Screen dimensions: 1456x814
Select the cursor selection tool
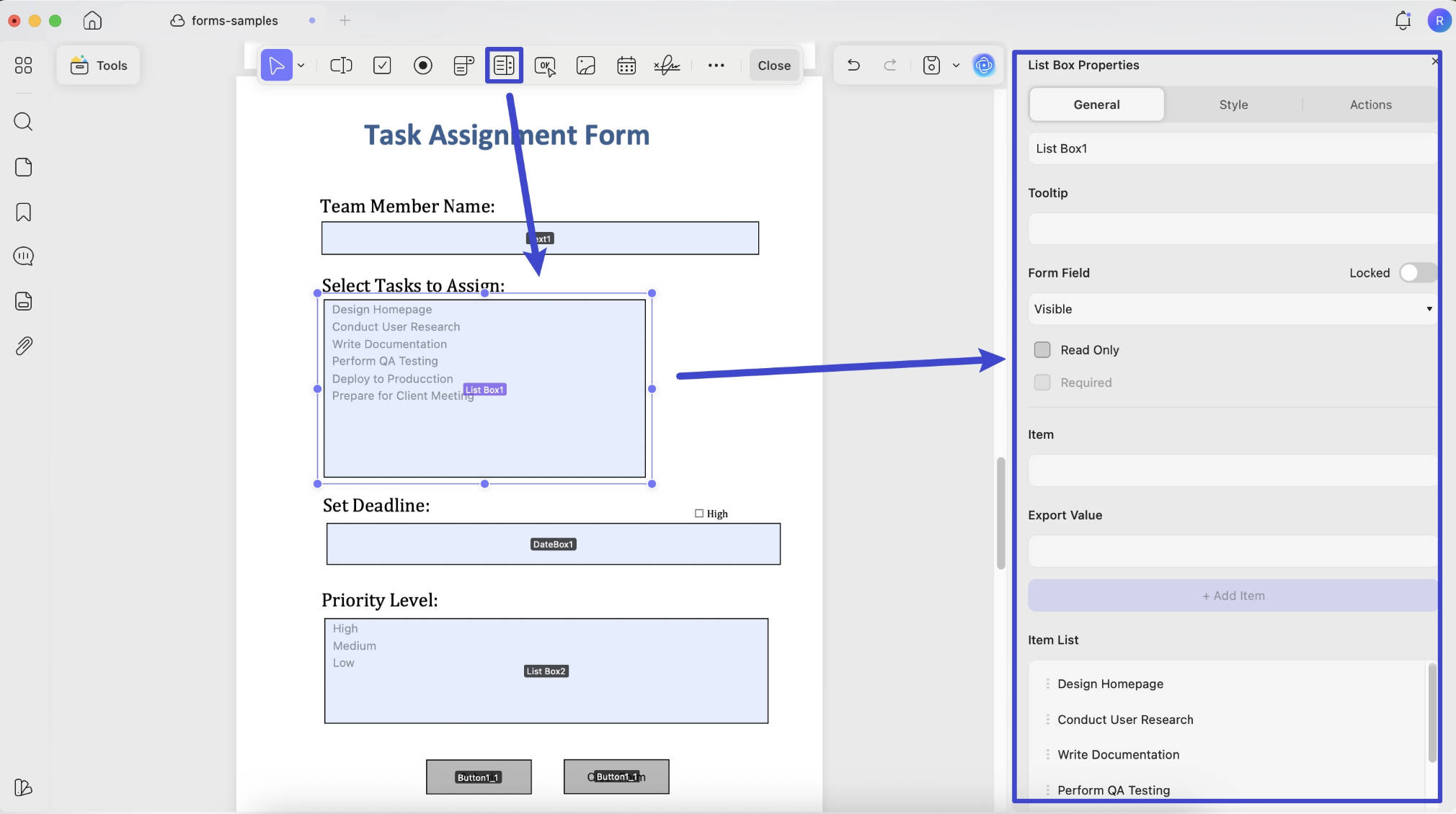tap(277, 66)
